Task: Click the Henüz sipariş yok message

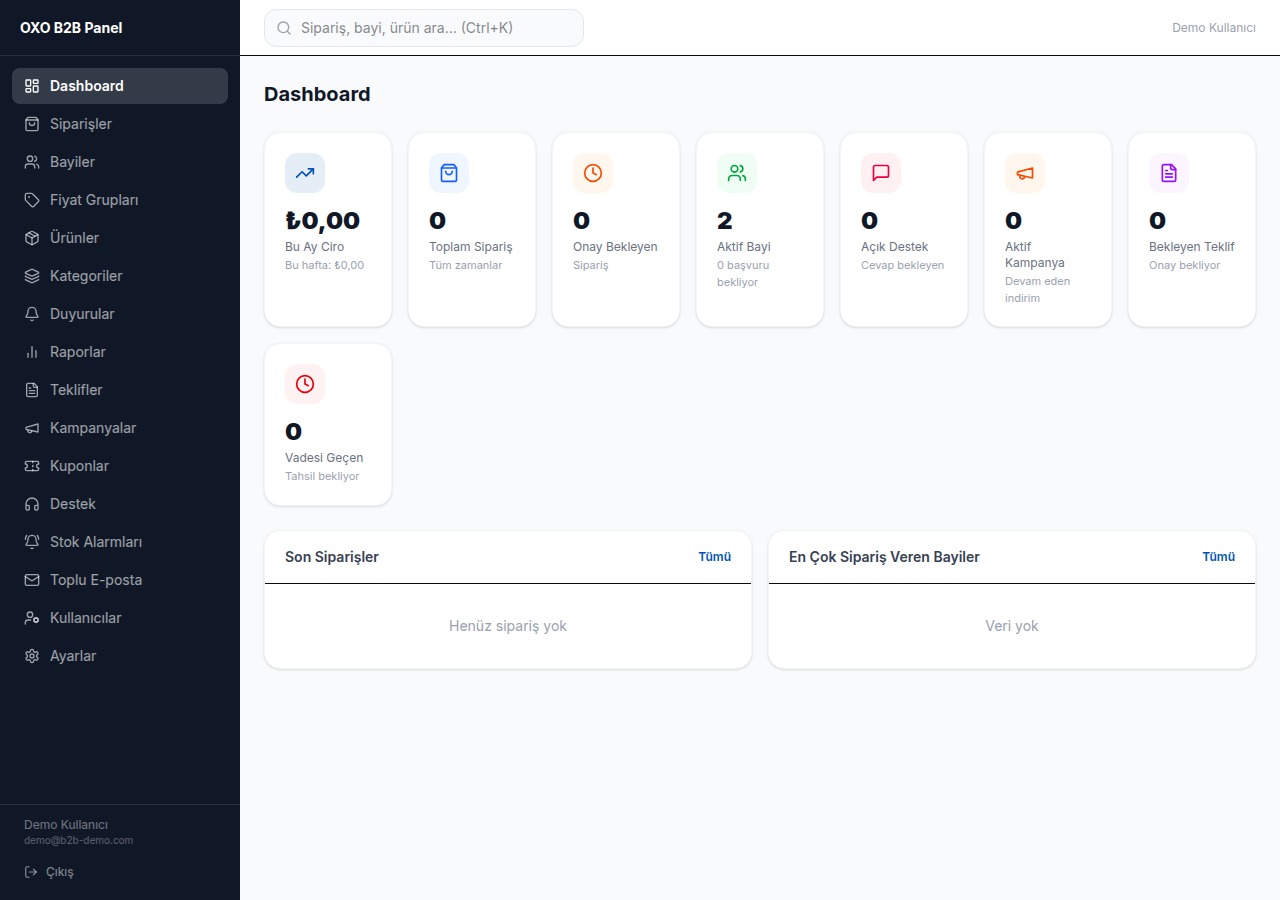Action: (x=508, y=626)
